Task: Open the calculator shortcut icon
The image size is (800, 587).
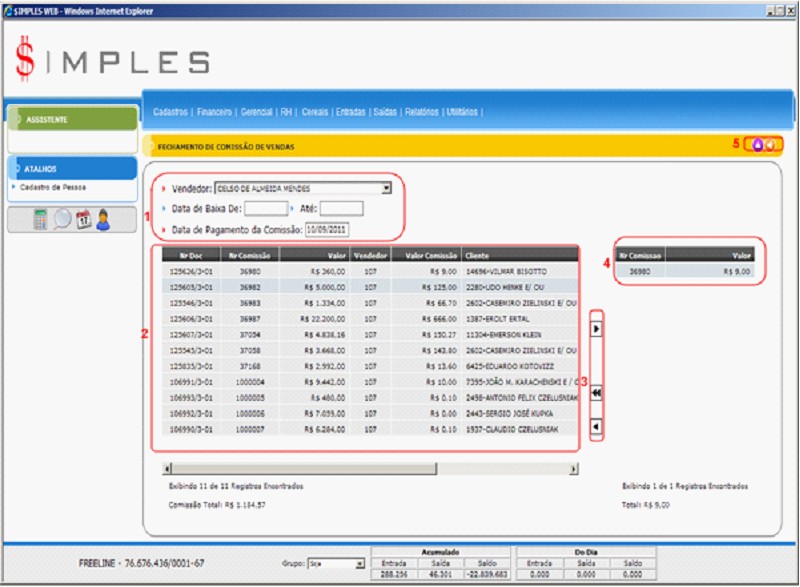Action: 40,220
